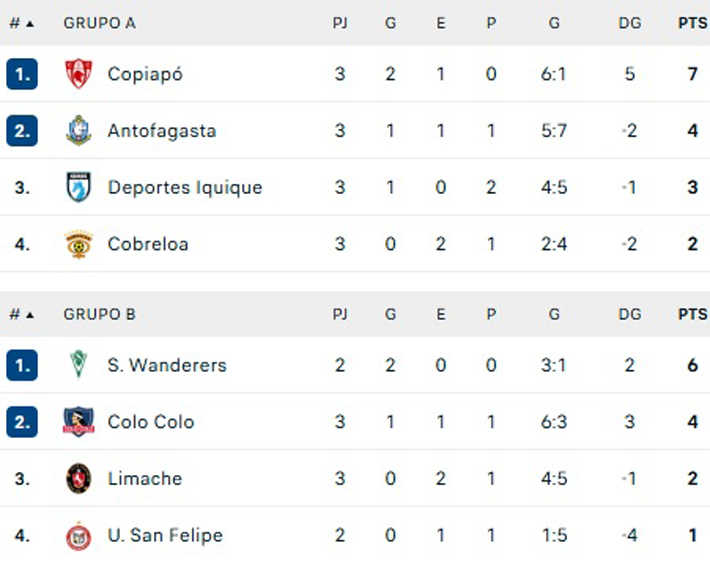Click the U. San Felipe badge
The image size is (710, 562).
tap(79, 536)
